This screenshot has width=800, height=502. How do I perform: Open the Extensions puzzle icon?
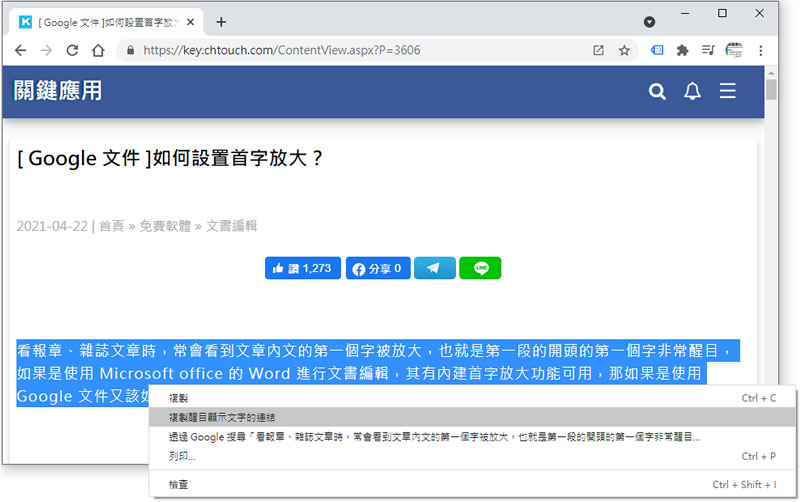coord(683,50)
